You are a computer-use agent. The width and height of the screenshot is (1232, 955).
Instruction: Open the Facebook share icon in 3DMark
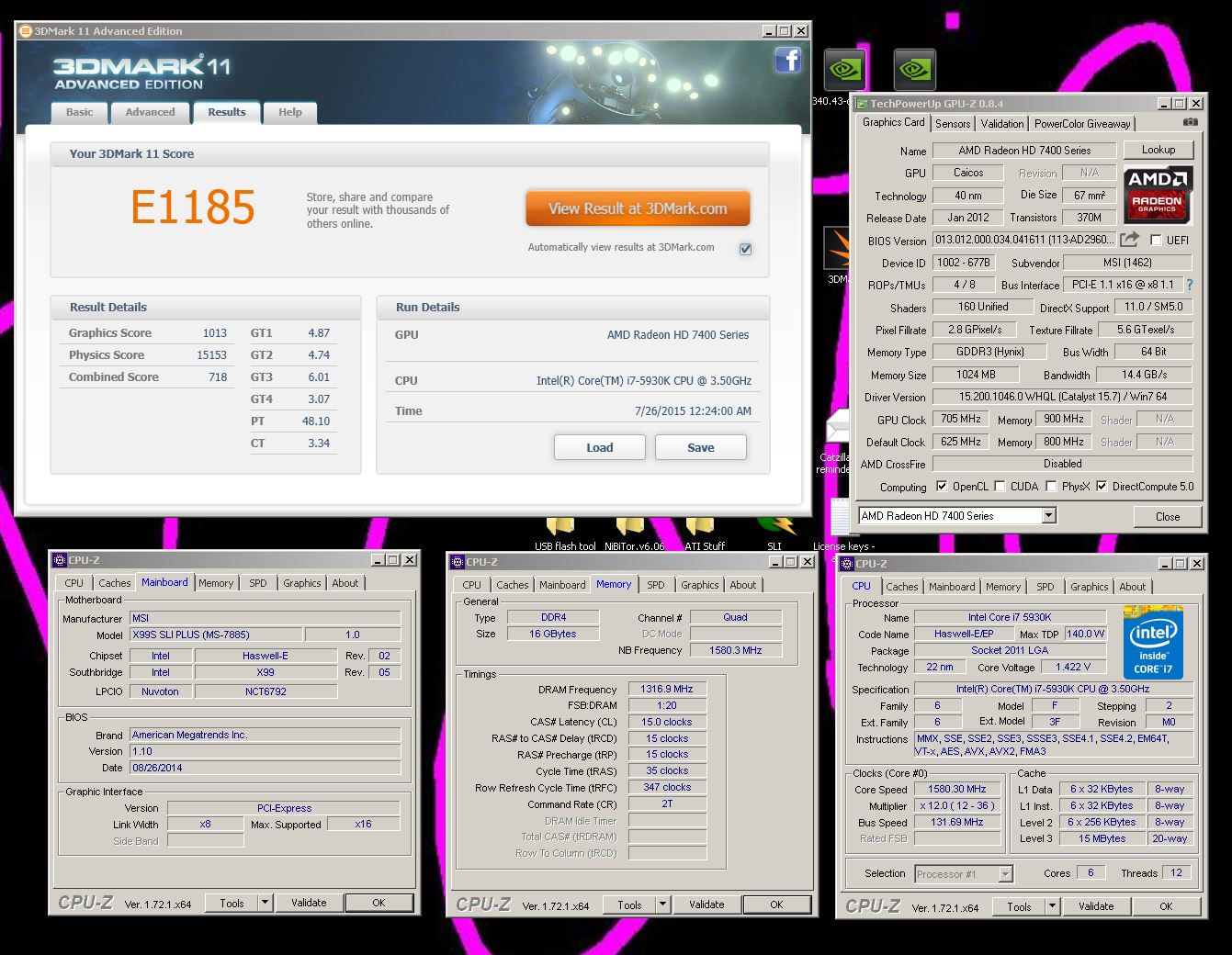[788, 61]
